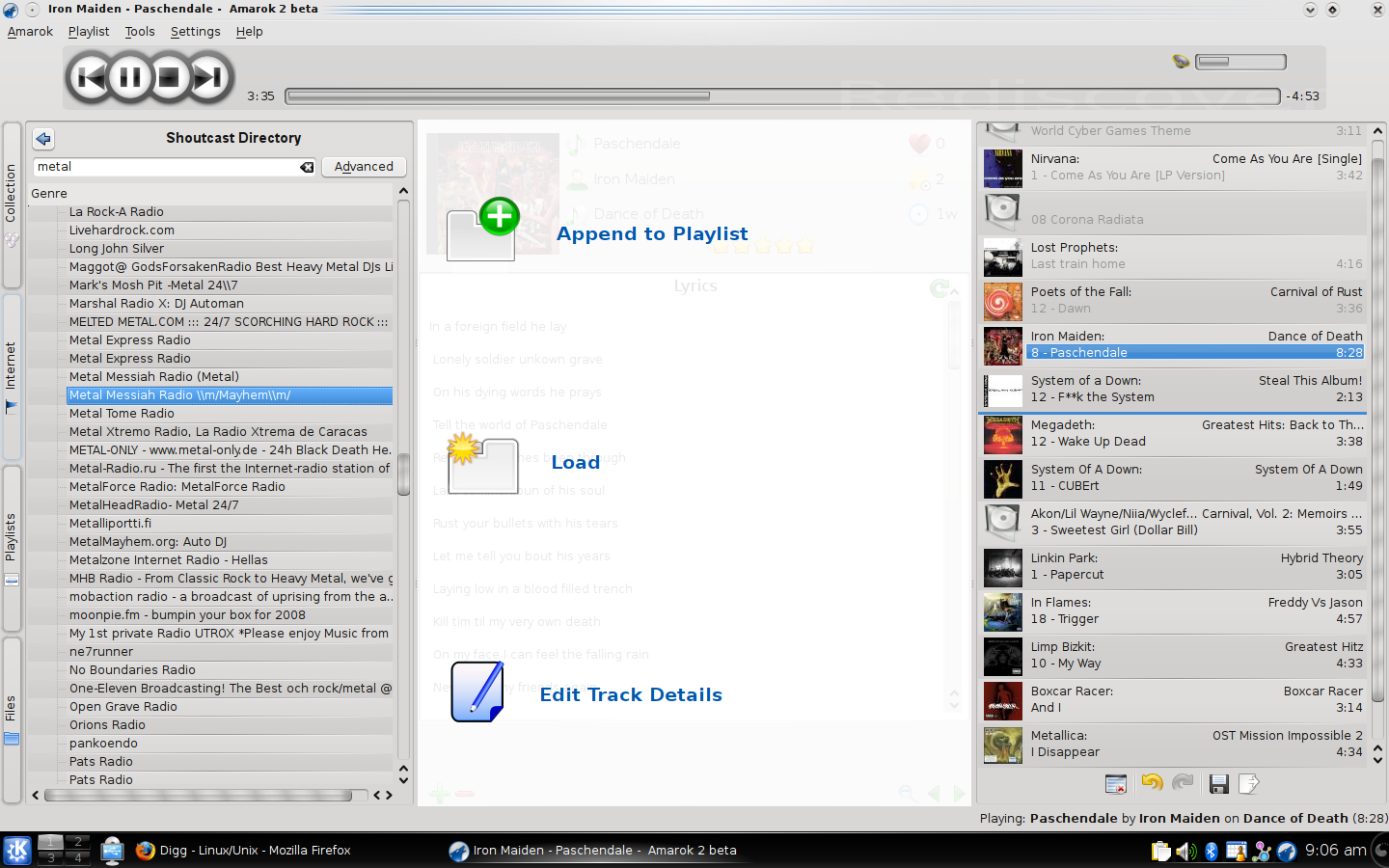Click the Append to Playlist folder icon

482,230
